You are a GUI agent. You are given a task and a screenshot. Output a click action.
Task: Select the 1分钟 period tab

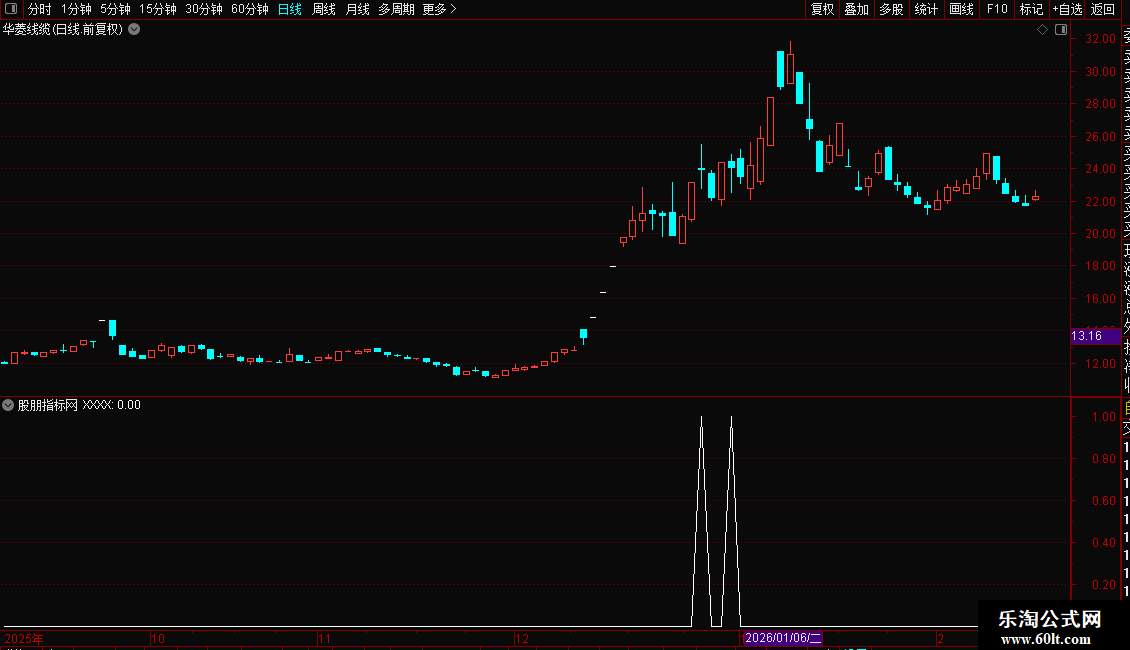tap(76, 9)
